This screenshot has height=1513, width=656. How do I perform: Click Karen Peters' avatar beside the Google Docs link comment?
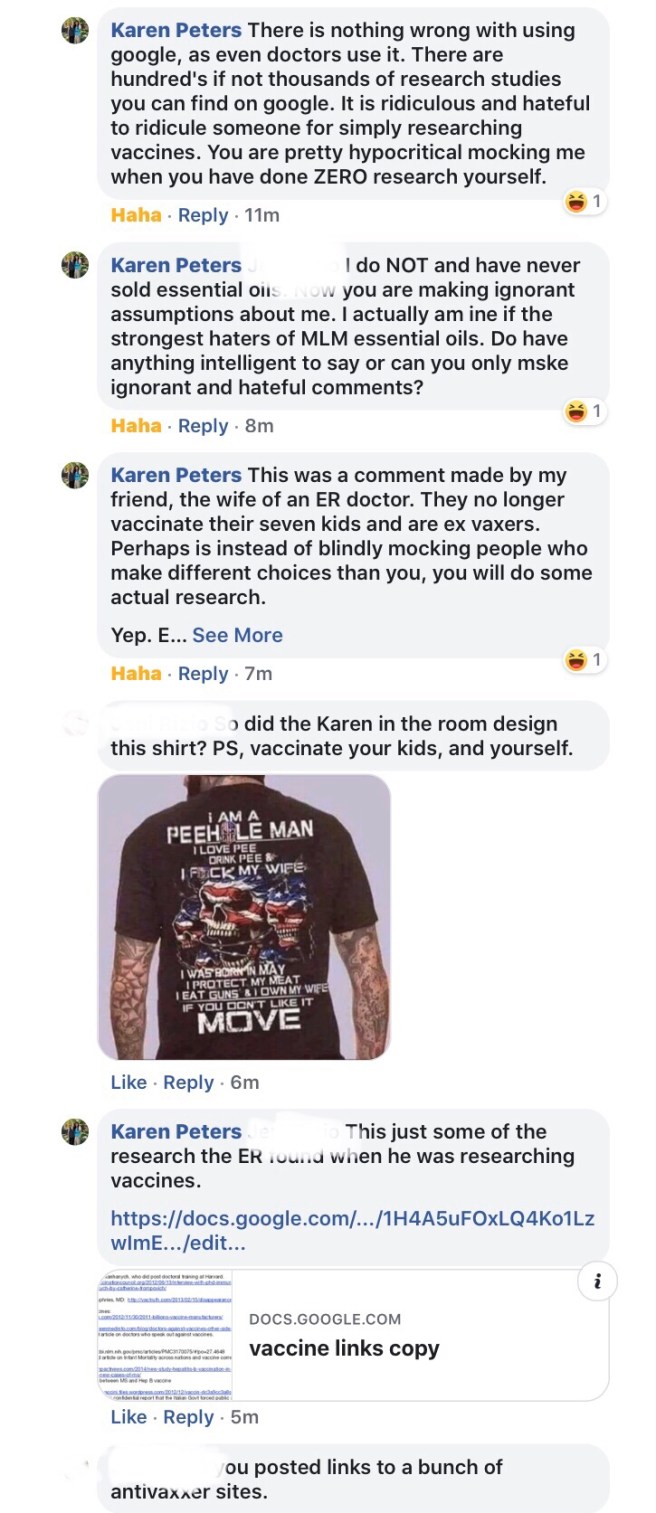(75, 1132)
